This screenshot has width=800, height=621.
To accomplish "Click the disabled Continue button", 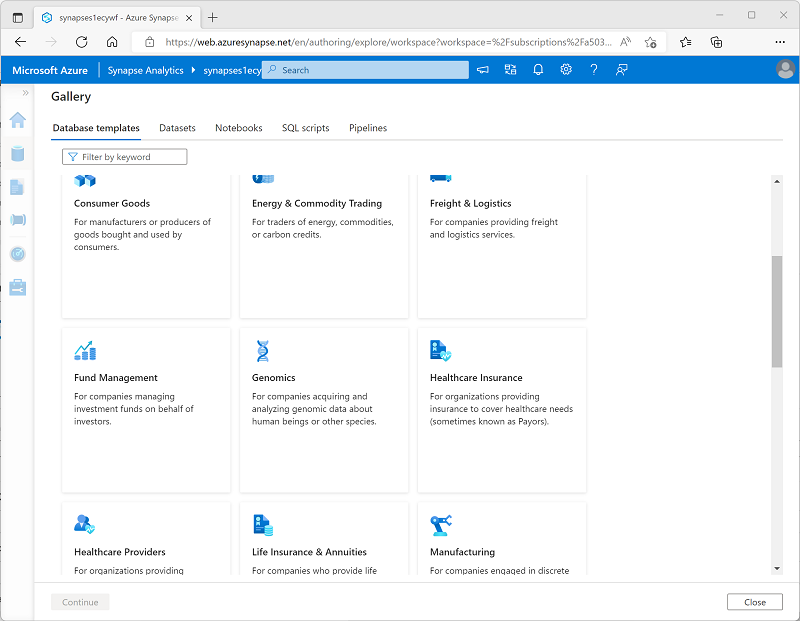I will coord(79,602).
